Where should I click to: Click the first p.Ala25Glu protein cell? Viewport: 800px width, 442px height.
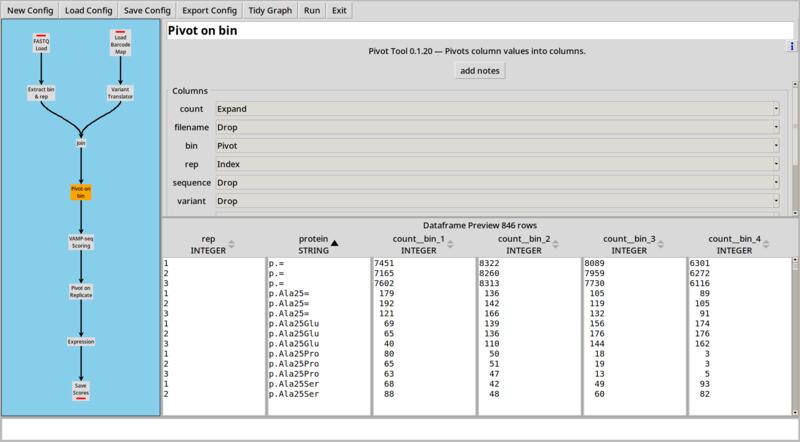[294, 324]
